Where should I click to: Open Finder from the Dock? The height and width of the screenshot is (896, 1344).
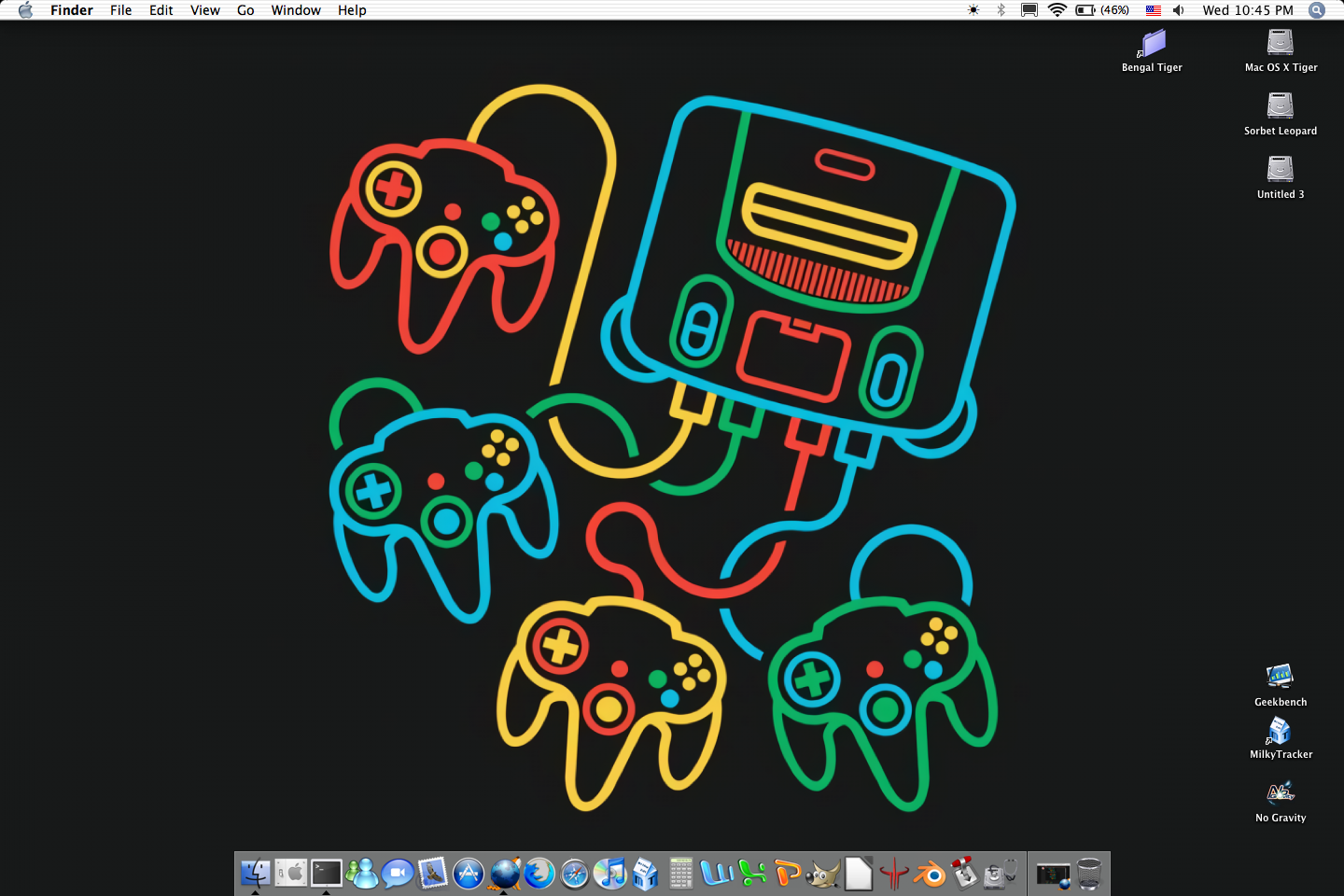tap(255, 874)
